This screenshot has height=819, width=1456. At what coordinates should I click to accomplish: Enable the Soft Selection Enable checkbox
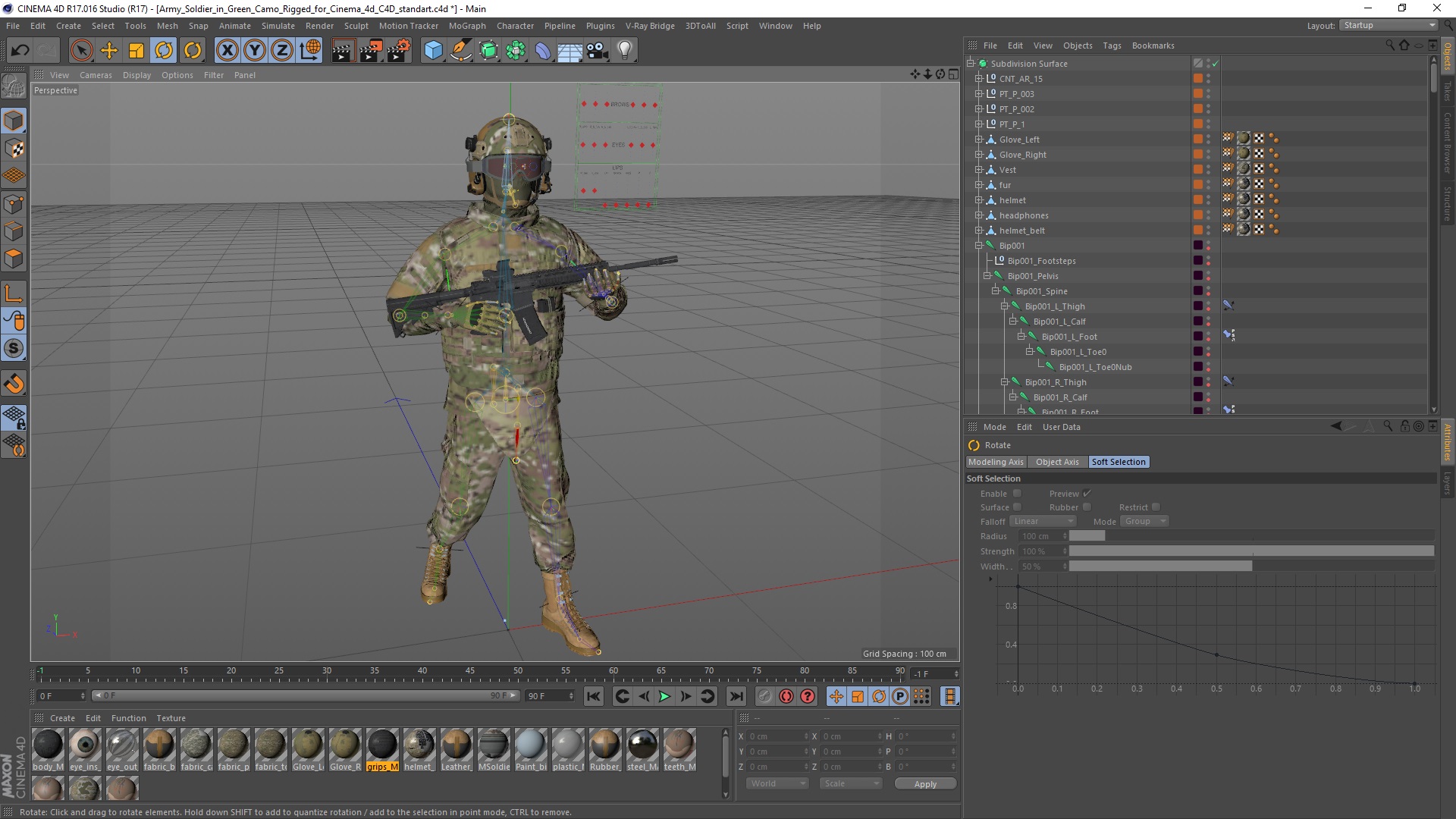1017,494
